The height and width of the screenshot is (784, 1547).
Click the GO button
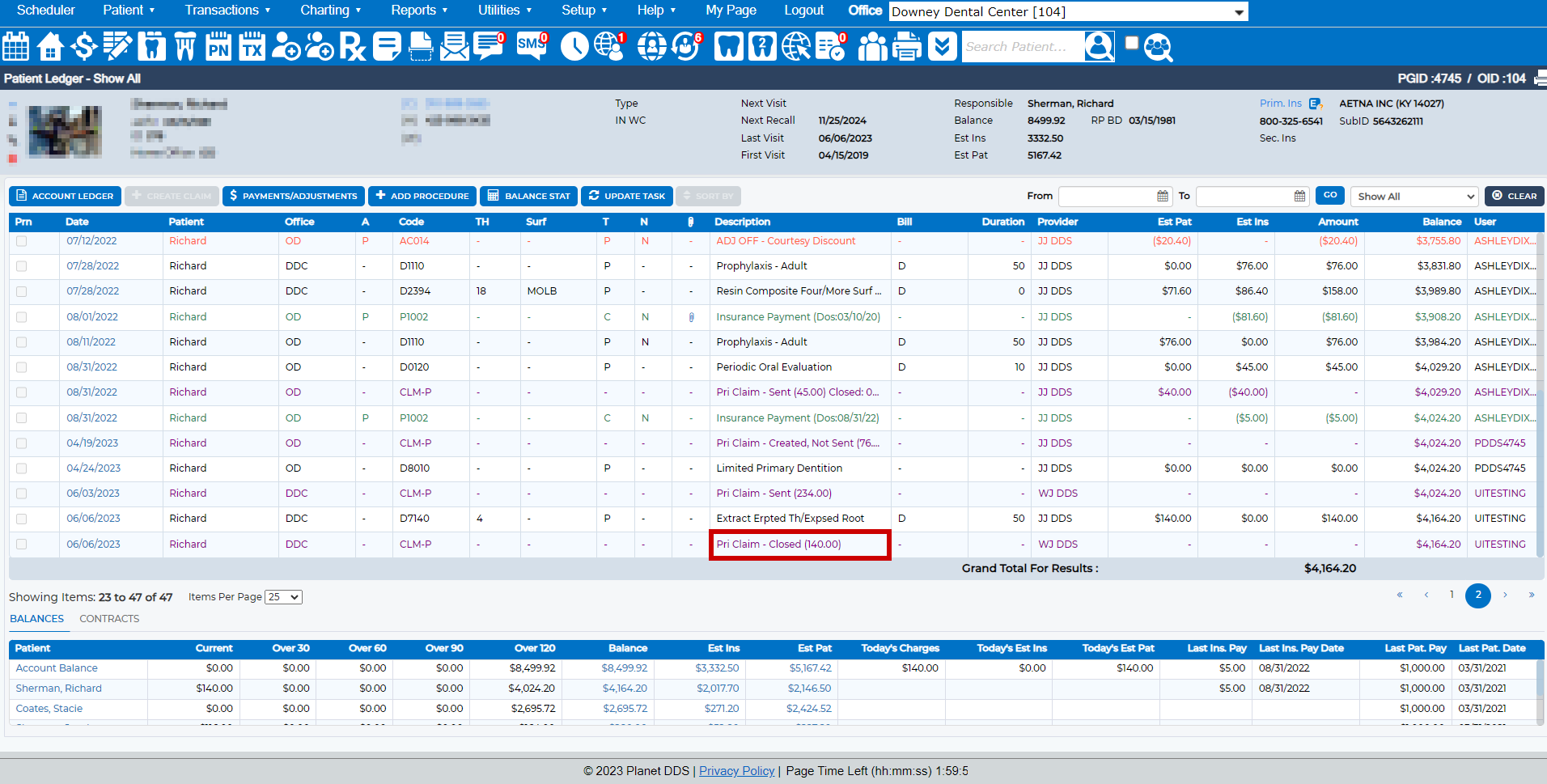coord(1330,195)
